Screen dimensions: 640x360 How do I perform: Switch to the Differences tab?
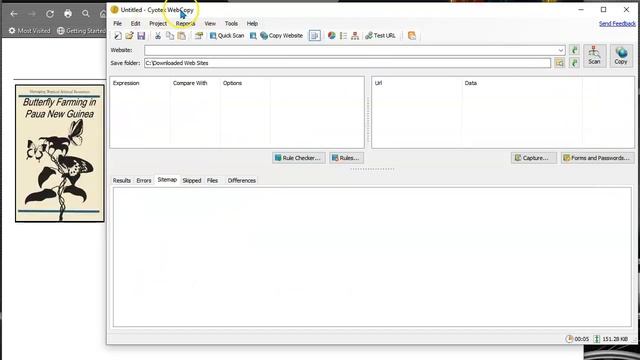tap(242, 180)
